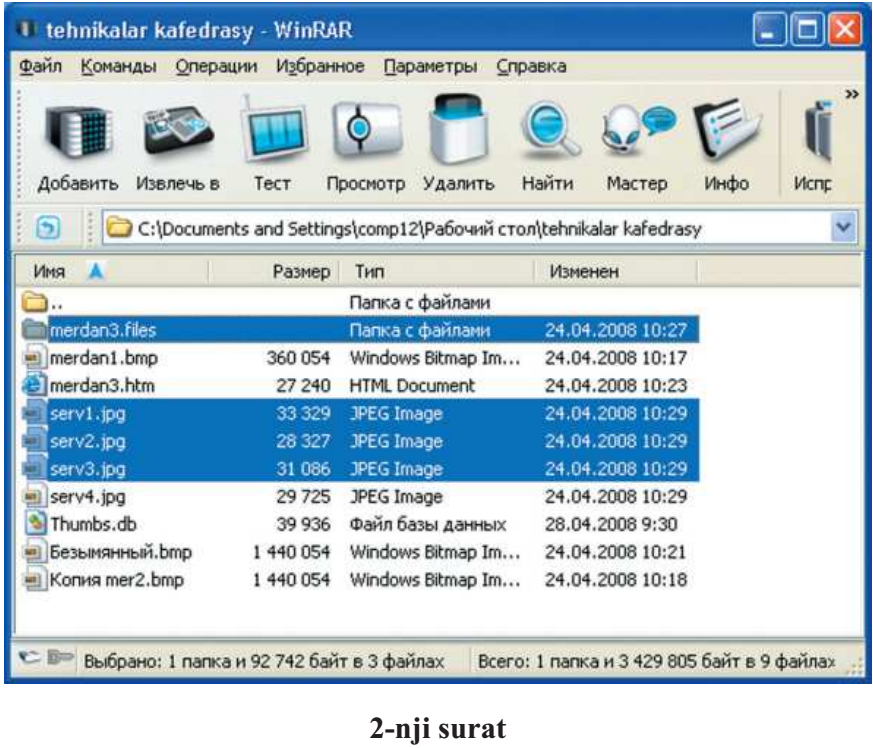Open the Команды menu
Image resolution: width=873 pixels, height=748 pixels.
click(x=118, y=66)
